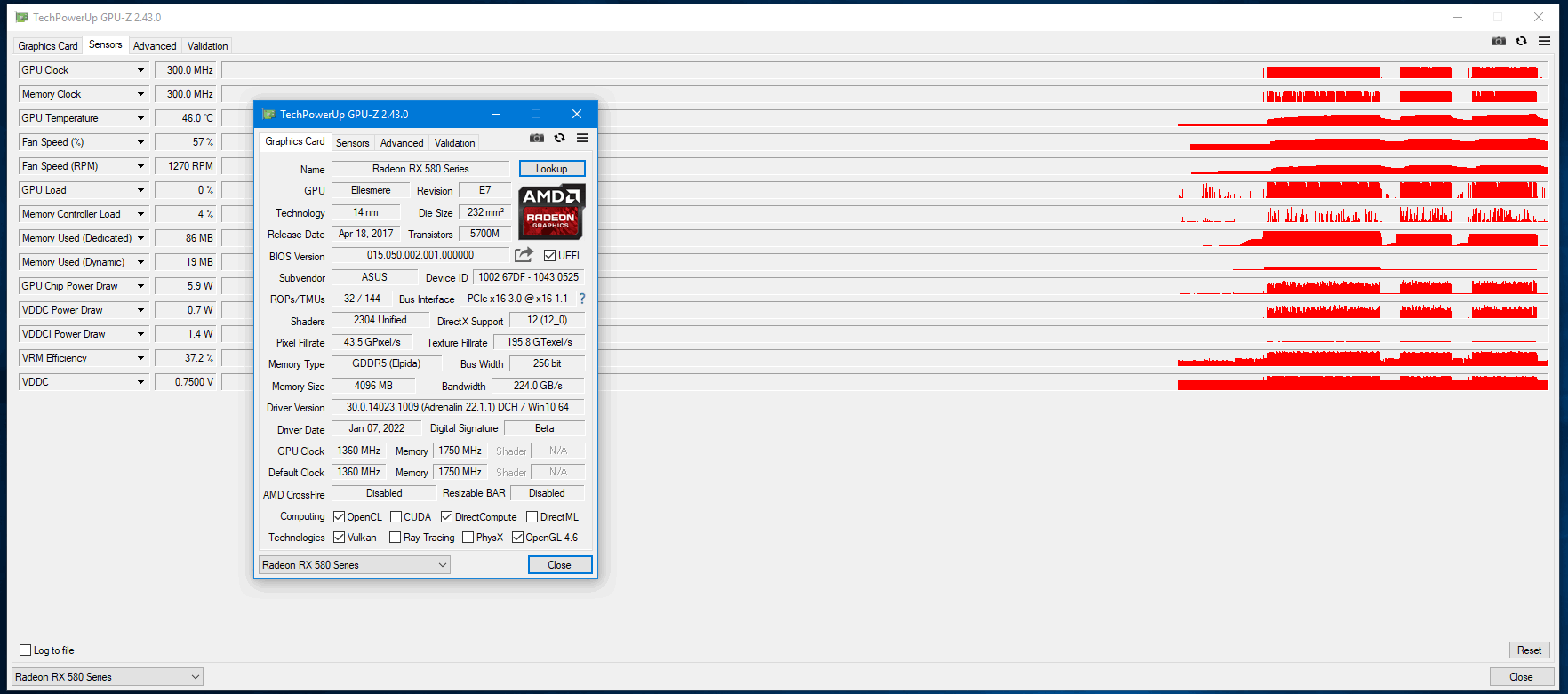Open the hamburger menu in the Sensors window

pos(1545,41)
